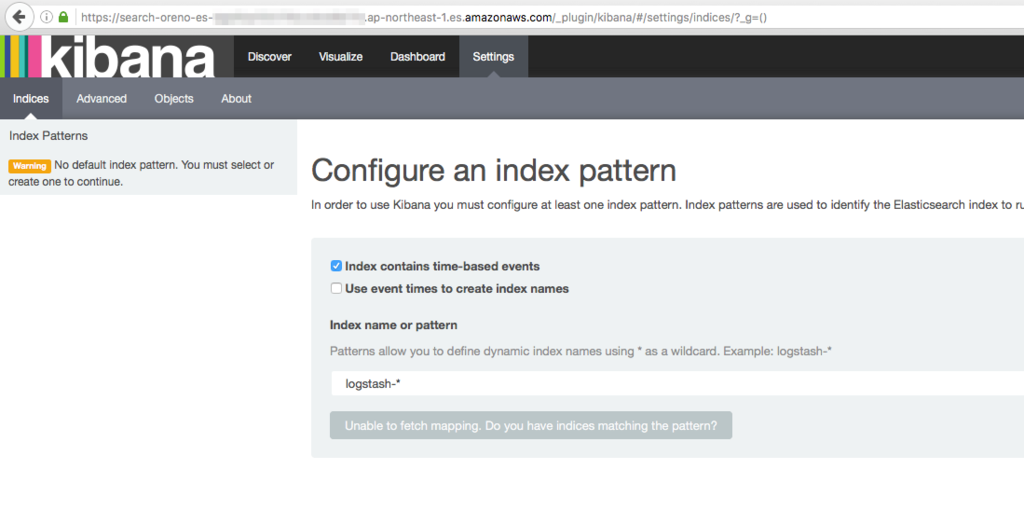The width and height of the screenshot is (1024, 525).
Task: Click the orange Warning badge
Action: click(x=29, y=166)
